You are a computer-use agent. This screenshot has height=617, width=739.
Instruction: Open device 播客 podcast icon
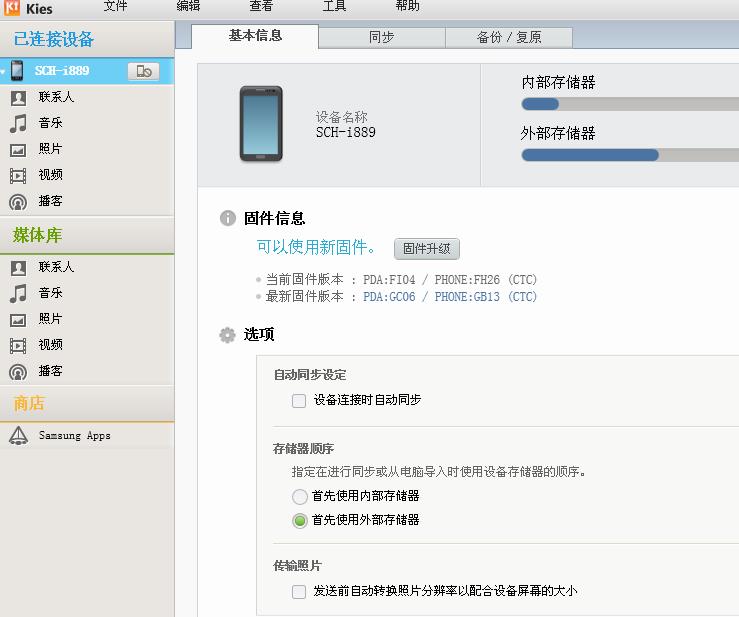click(x=18, y=202)
